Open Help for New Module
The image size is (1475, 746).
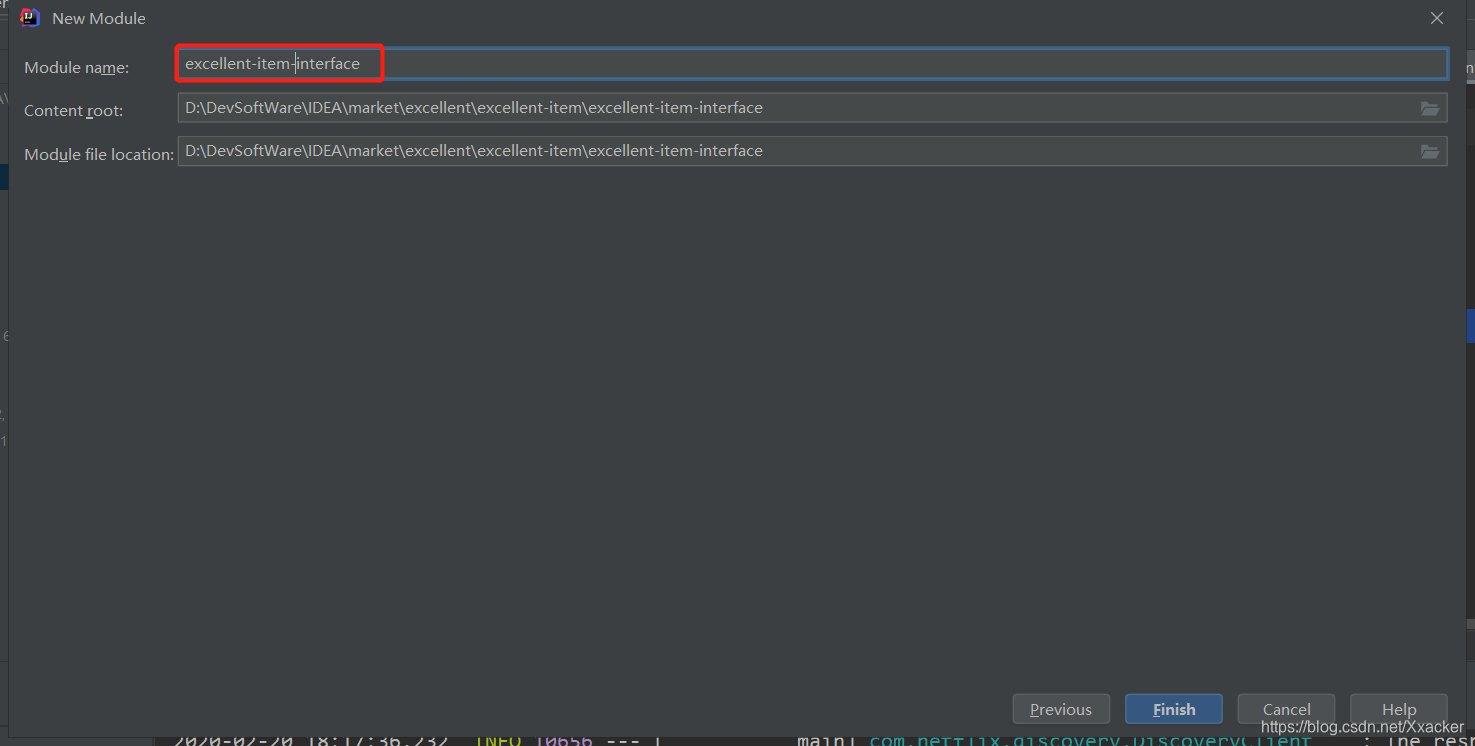(1399, 709)
